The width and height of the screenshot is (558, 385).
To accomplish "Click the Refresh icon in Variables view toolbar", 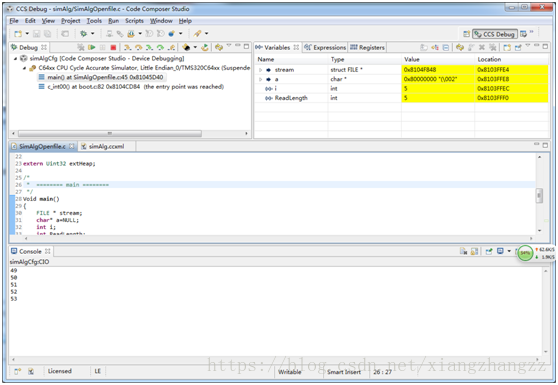I will (460, 47).
